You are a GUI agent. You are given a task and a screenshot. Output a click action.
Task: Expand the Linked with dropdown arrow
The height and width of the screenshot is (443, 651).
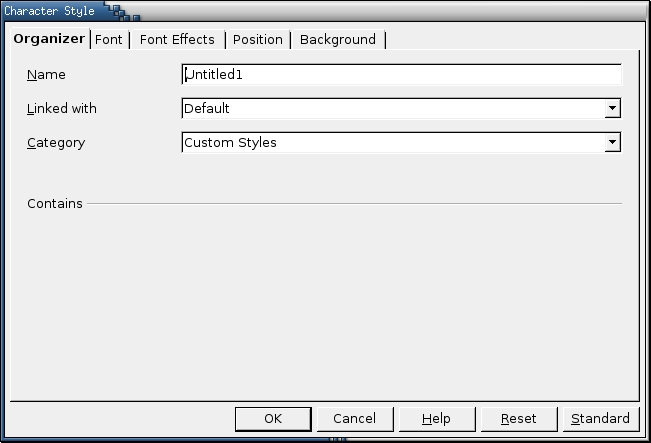tap(612, 109)
